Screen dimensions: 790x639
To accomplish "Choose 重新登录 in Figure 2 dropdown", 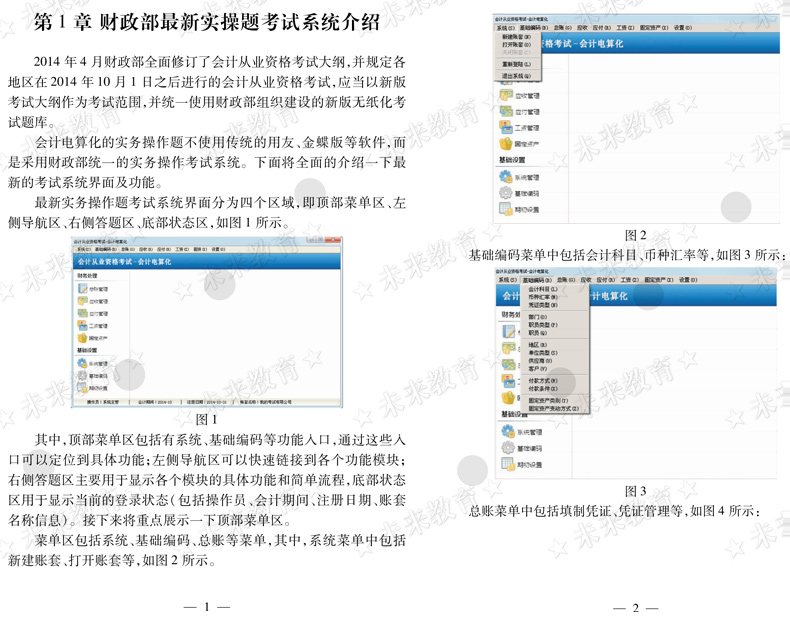I will 516,65.
